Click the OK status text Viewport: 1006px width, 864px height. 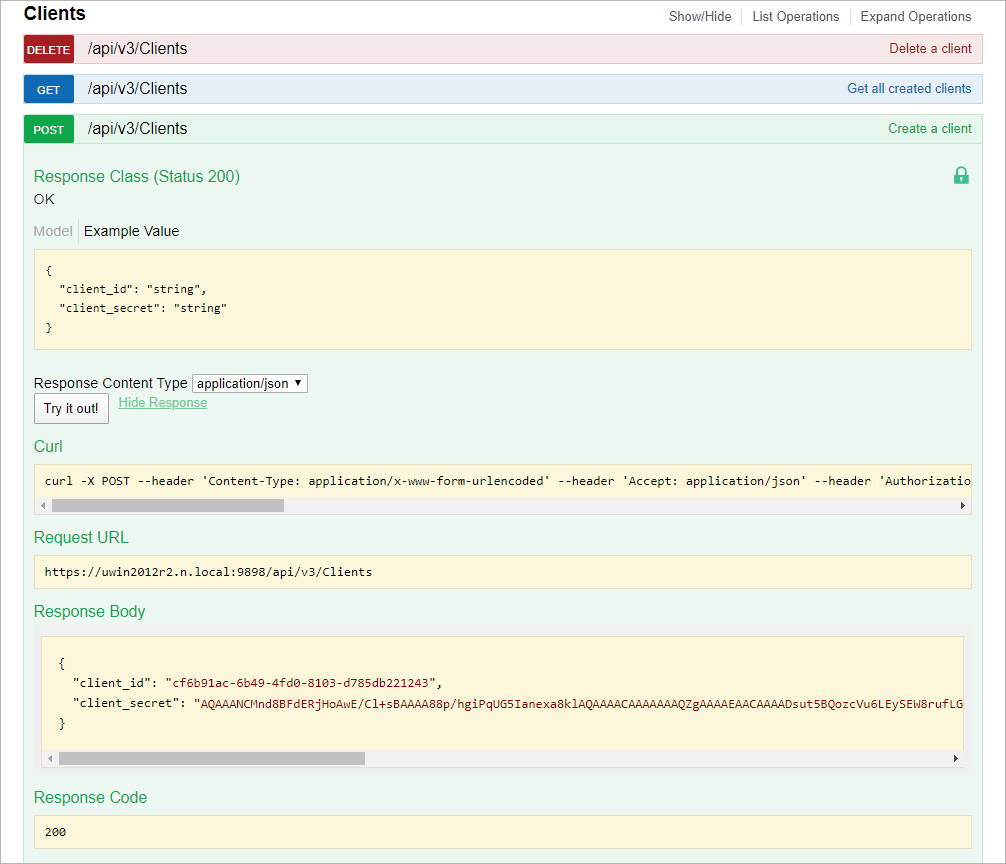[44, 199]
